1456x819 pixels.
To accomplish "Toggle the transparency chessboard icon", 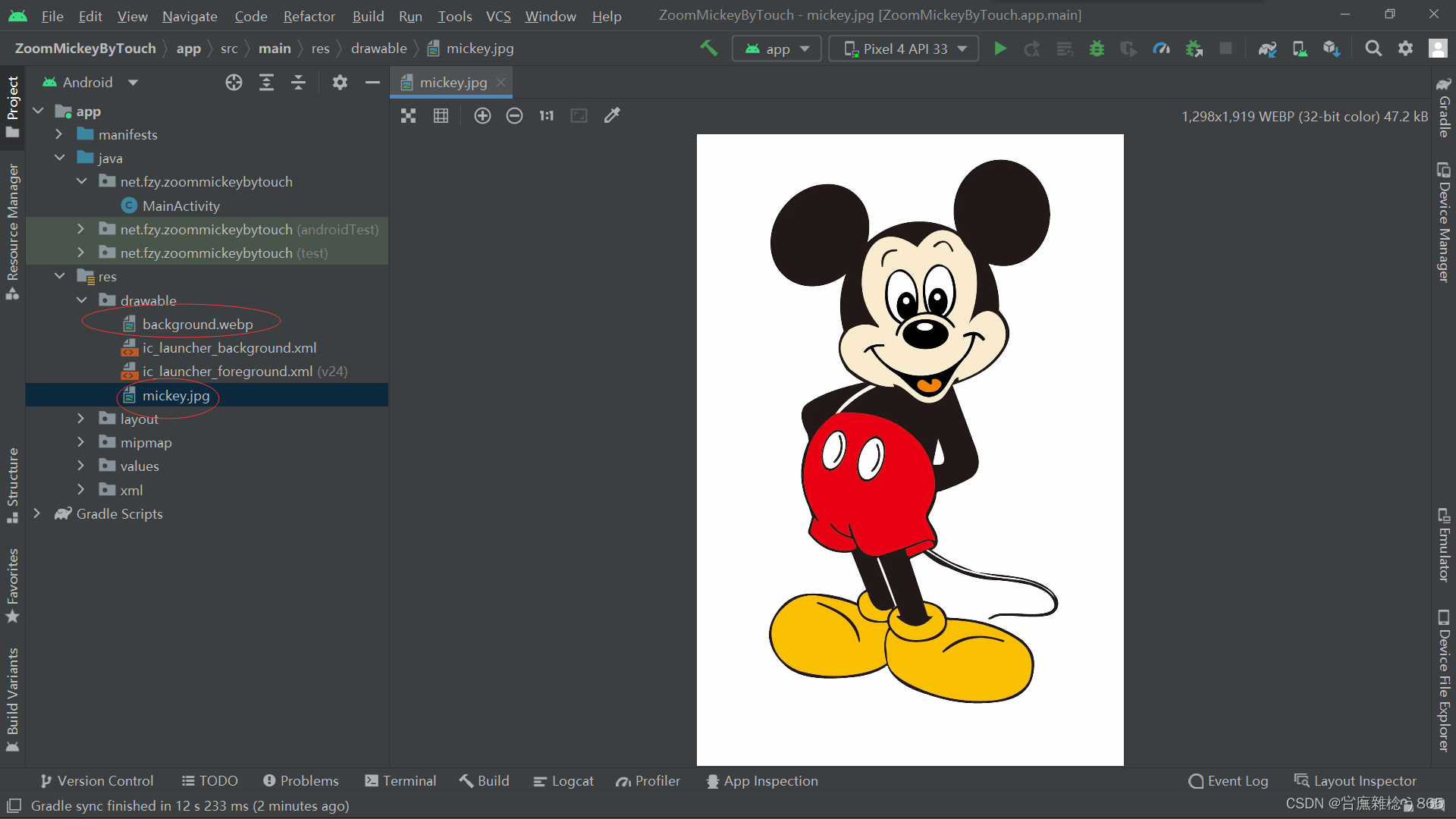I will (409, 115).
